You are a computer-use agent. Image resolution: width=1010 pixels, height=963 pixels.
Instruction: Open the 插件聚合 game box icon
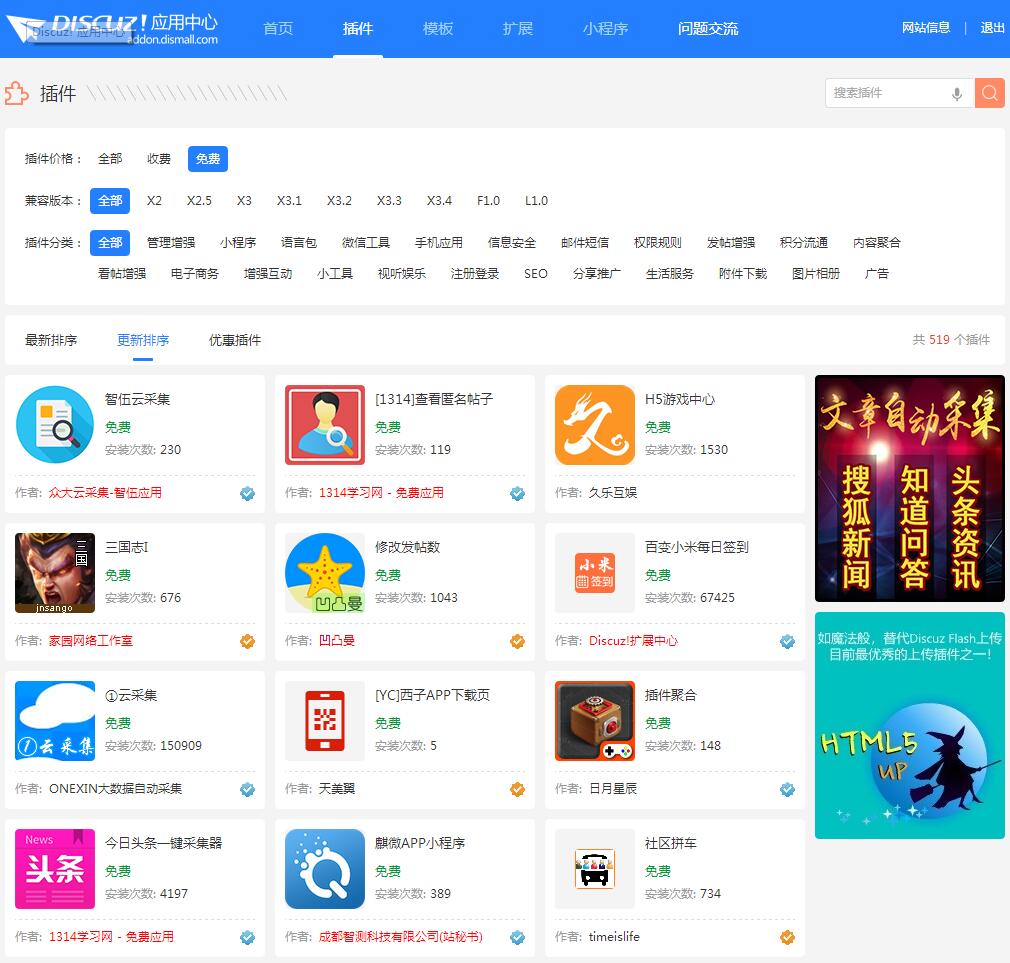coord(595,721)
